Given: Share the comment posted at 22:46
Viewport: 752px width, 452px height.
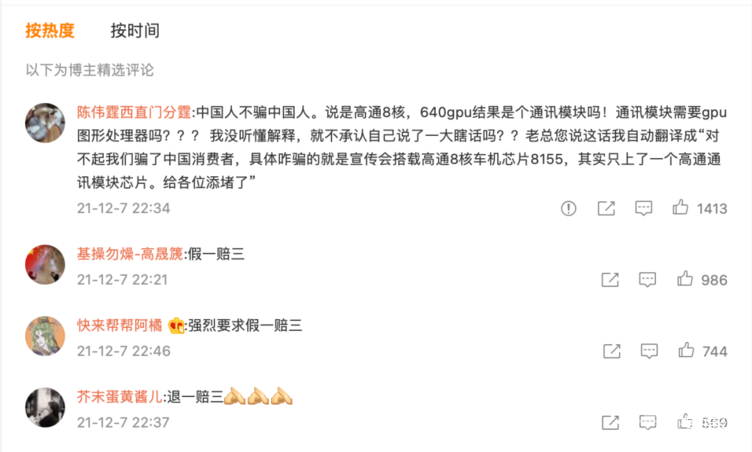Looking at the screenshot, I should [x=611, y=351].
